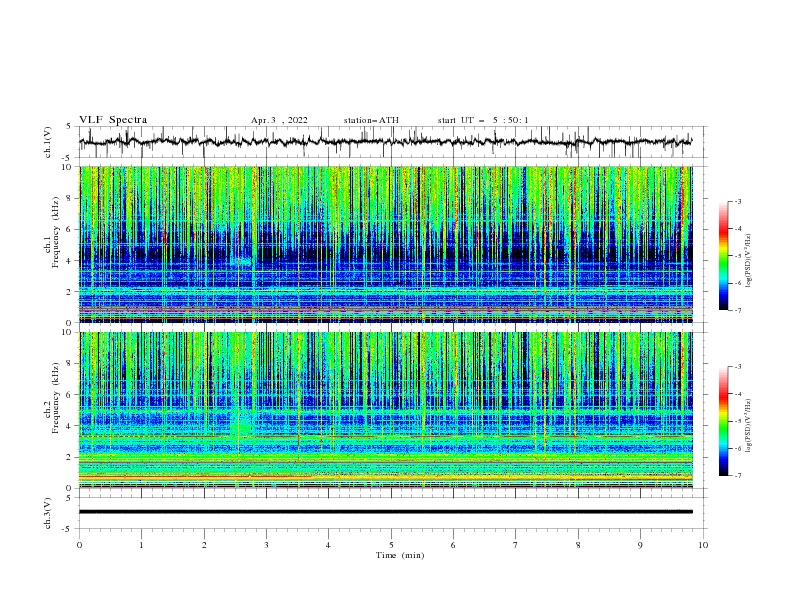Click the "Time (min)" x-axis label
Image resolution: width=792 pixels, height=612 pixels.
(400, 555)
